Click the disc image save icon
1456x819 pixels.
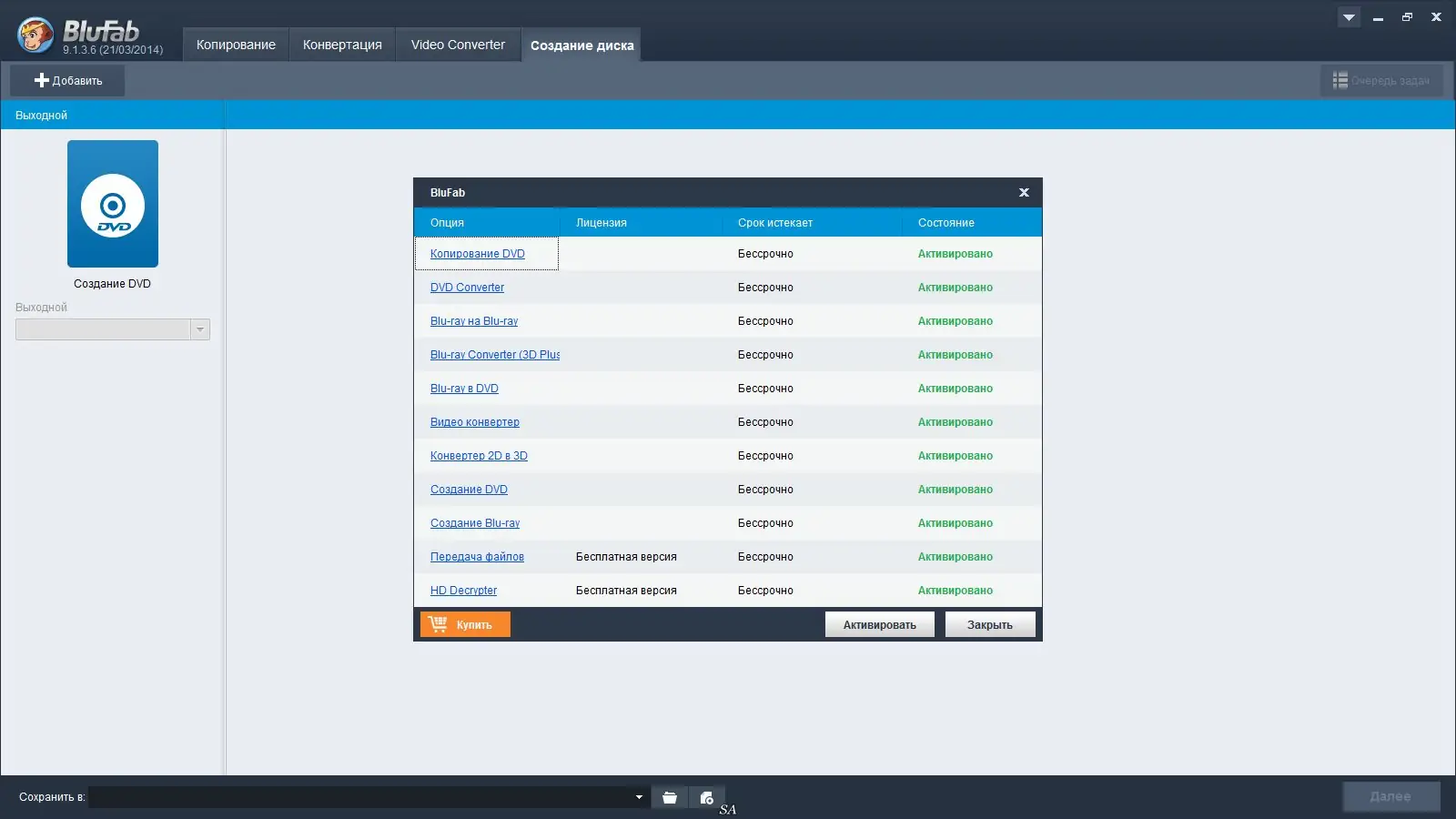(x=706, y=797)
